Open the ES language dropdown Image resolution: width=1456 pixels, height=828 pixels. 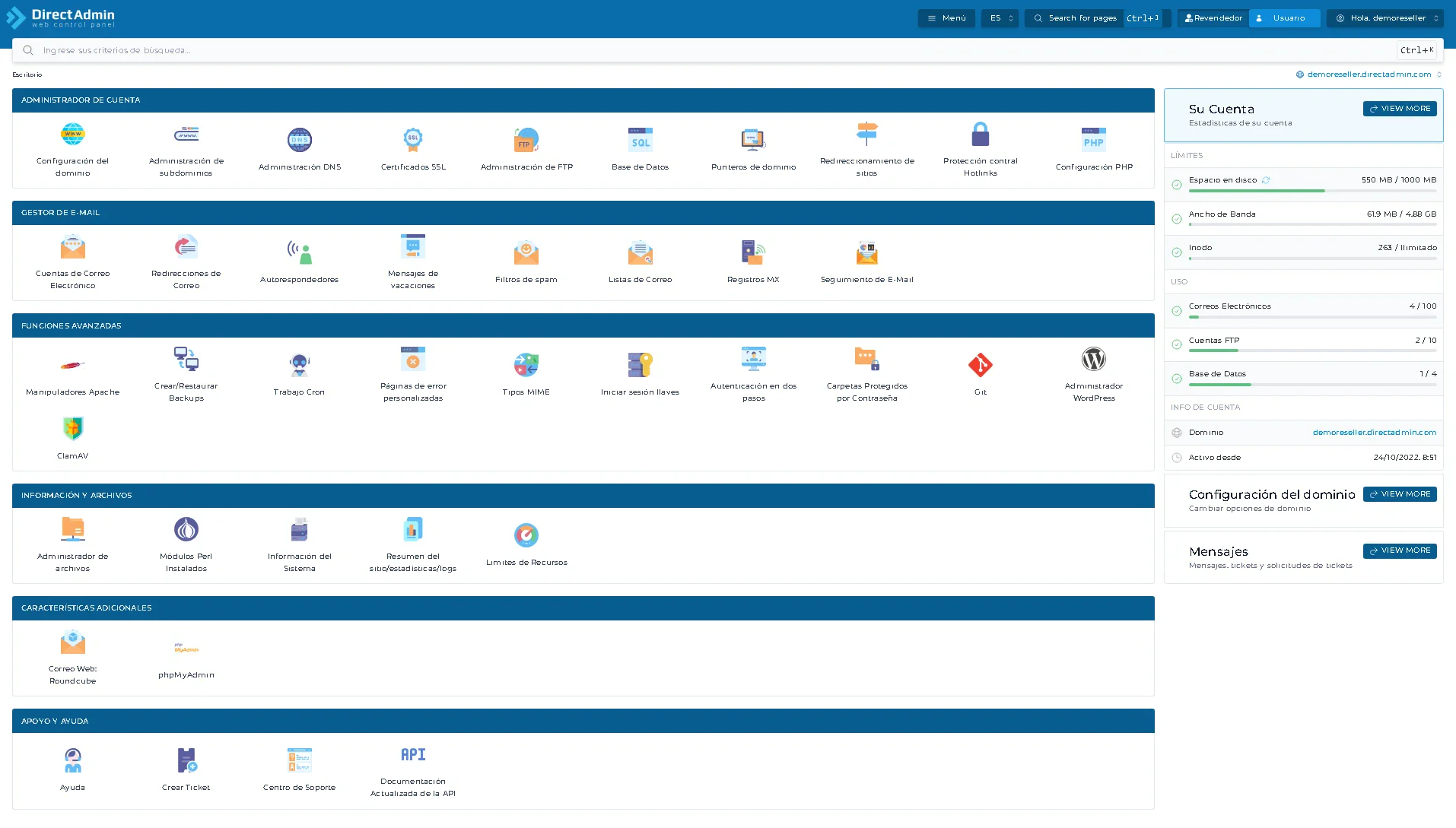tap(999, 17)
